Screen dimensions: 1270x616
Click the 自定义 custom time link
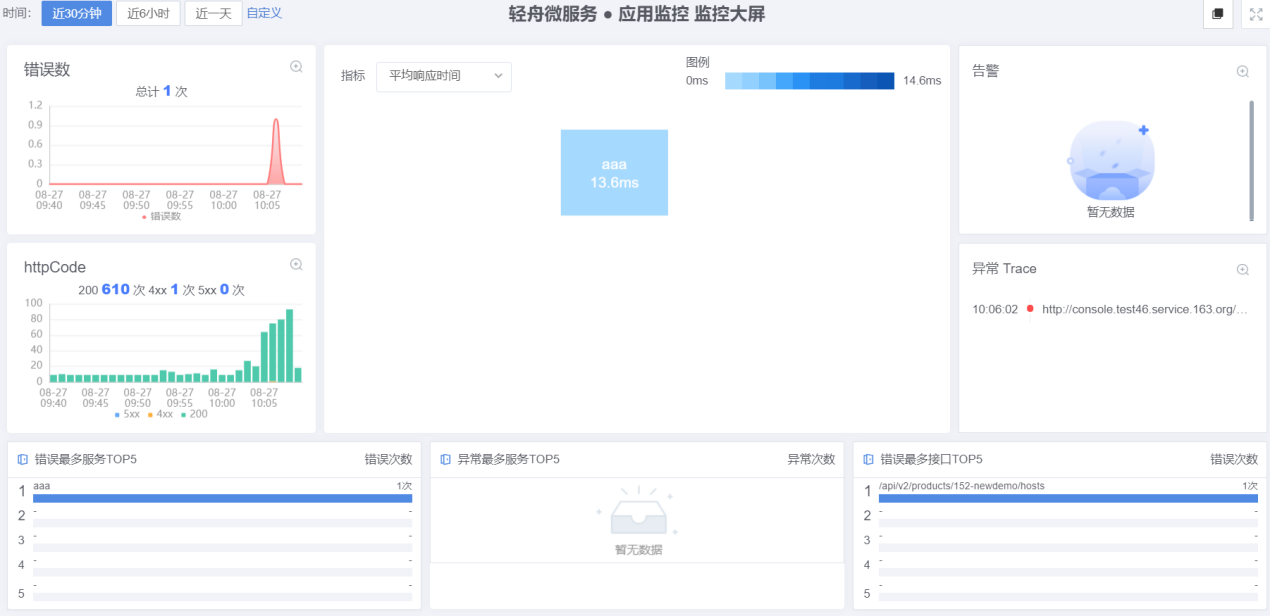pyautogui.click(x=264, y=14)
